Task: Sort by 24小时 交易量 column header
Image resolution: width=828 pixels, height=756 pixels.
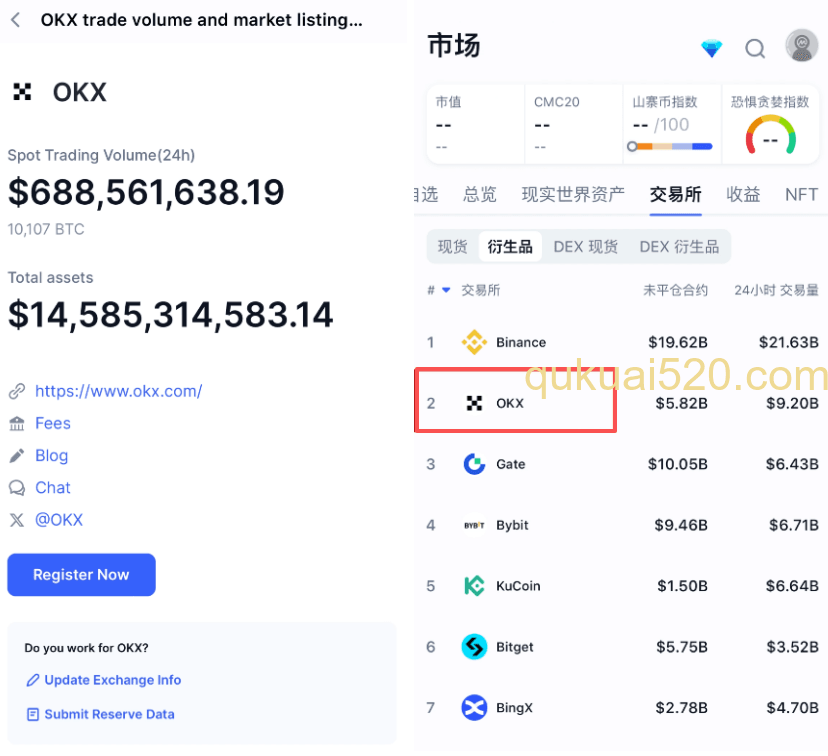Action: (776, 290)
